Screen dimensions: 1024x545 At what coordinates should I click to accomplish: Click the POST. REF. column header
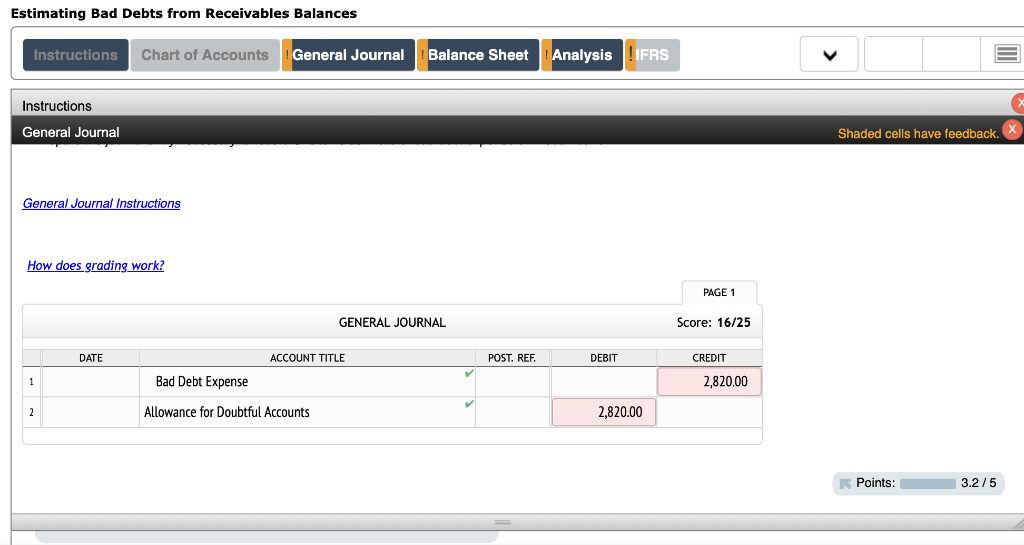pyautogui.click(x=513, y=358)
